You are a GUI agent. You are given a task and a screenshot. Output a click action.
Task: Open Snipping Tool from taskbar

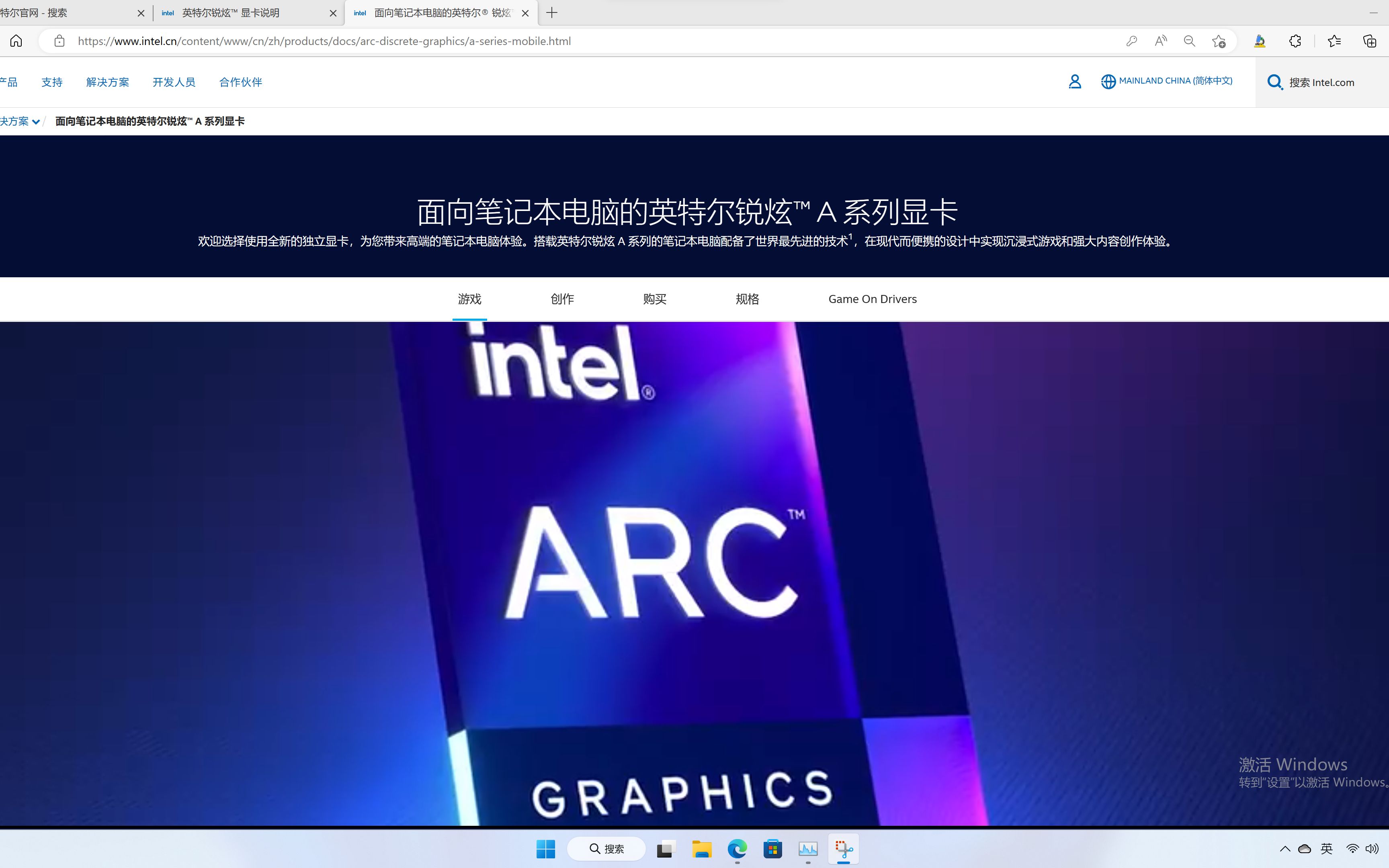point(844,848)
